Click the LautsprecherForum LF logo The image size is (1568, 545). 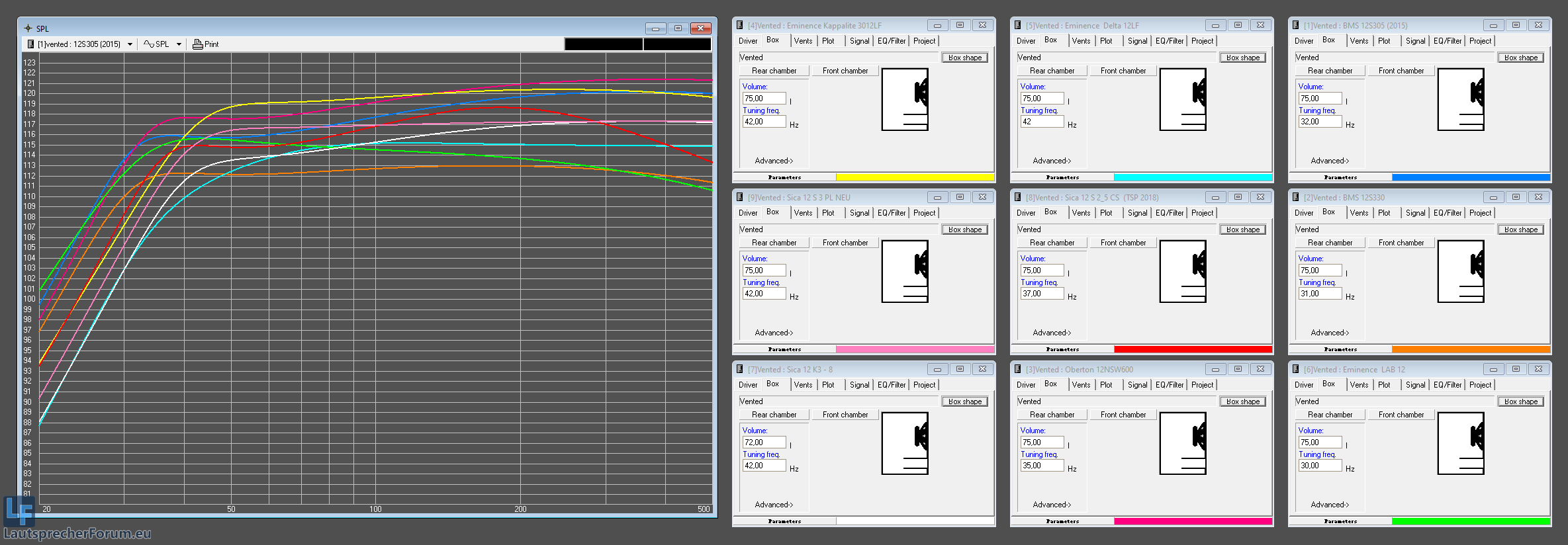18,511
